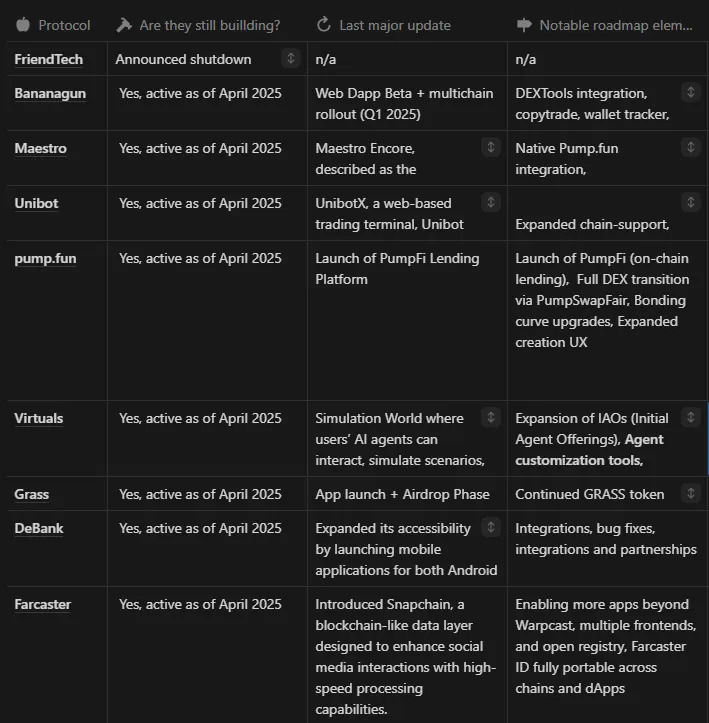Expand Bananagun roadmap cell with DEXTools integration
Image resolution: width=709 pixels, height=723 pixels.
pos(691,93)
